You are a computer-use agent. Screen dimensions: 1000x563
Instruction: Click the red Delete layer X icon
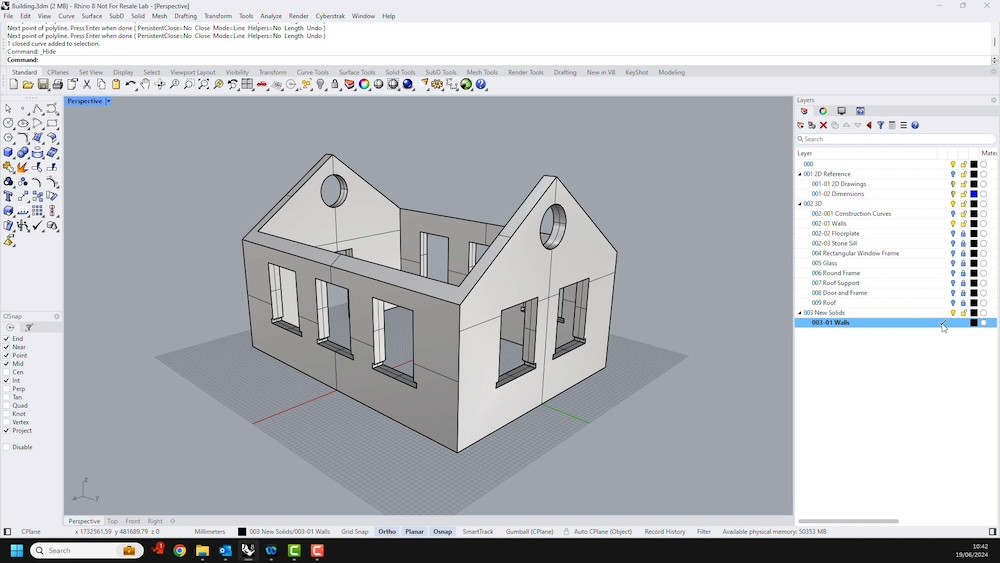pyautogui.click(x=823, y=125)
